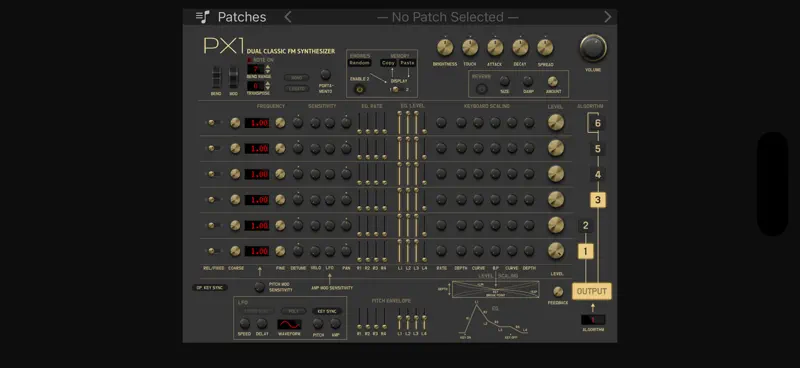Click the Reverb Size knob
The height and width of the screenshot is (368, 800).
(x=504, y=81)
